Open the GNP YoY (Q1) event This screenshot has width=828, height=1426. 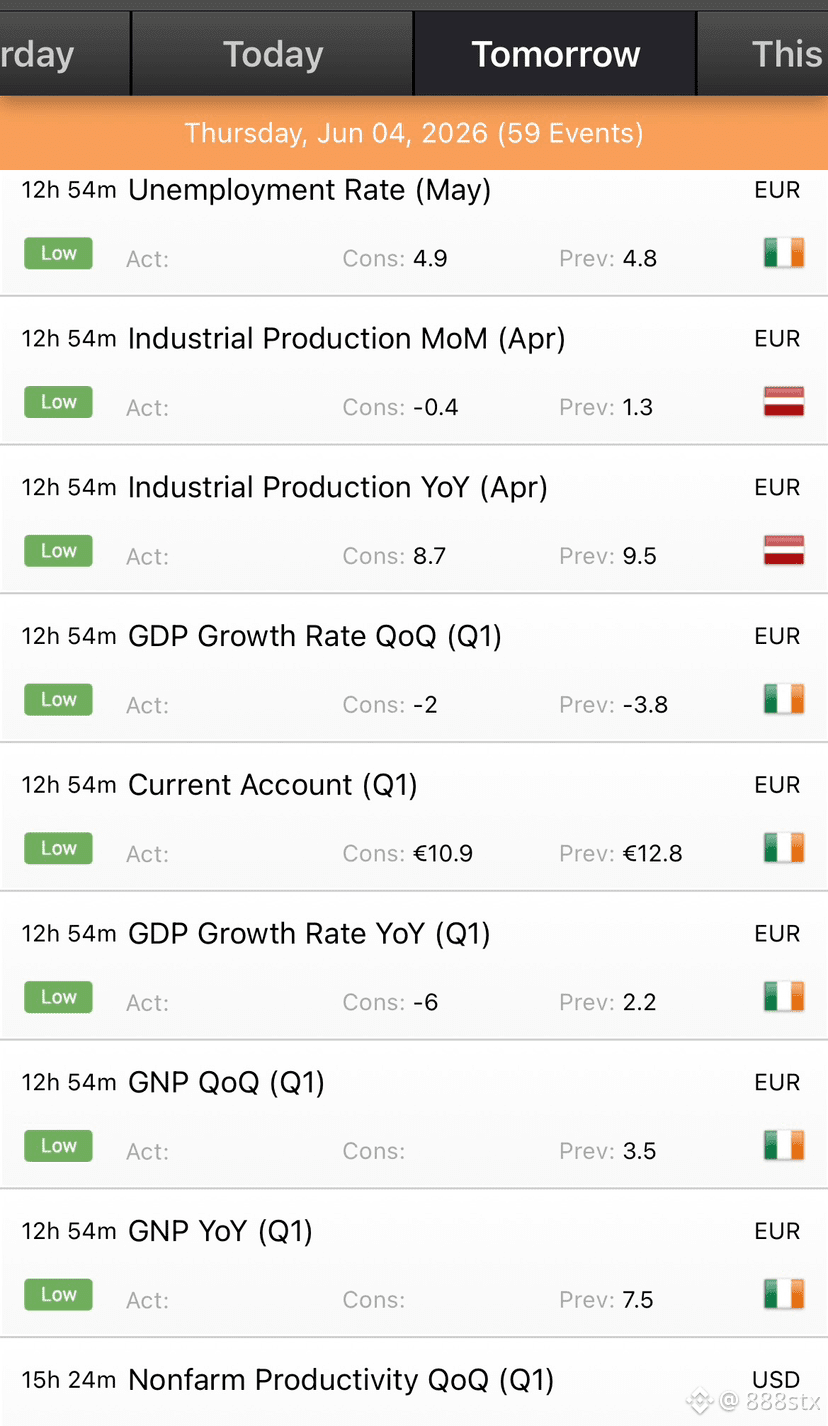pyautogui.click(x=414, y=1264)
